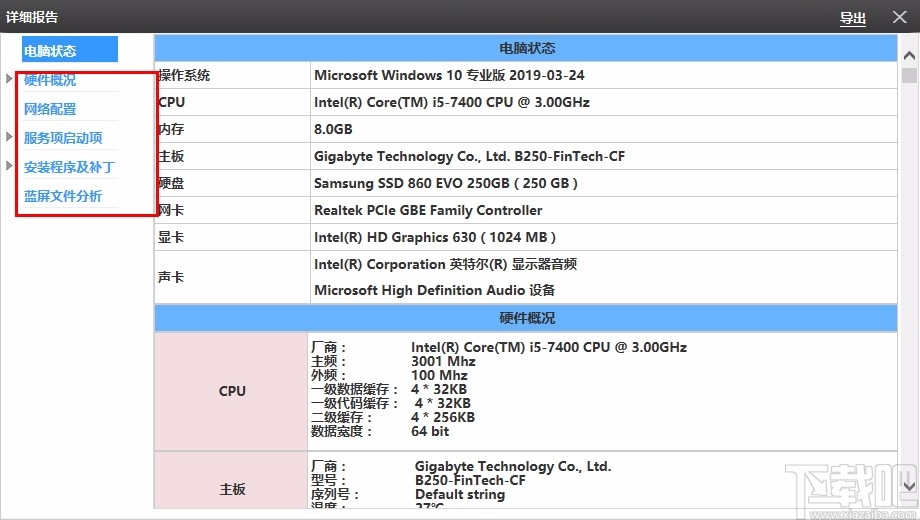920x520 pixels.
Task: Select the 64 bit 数据宽度 value
Action: pyautogui.click(x=430, y=431)
